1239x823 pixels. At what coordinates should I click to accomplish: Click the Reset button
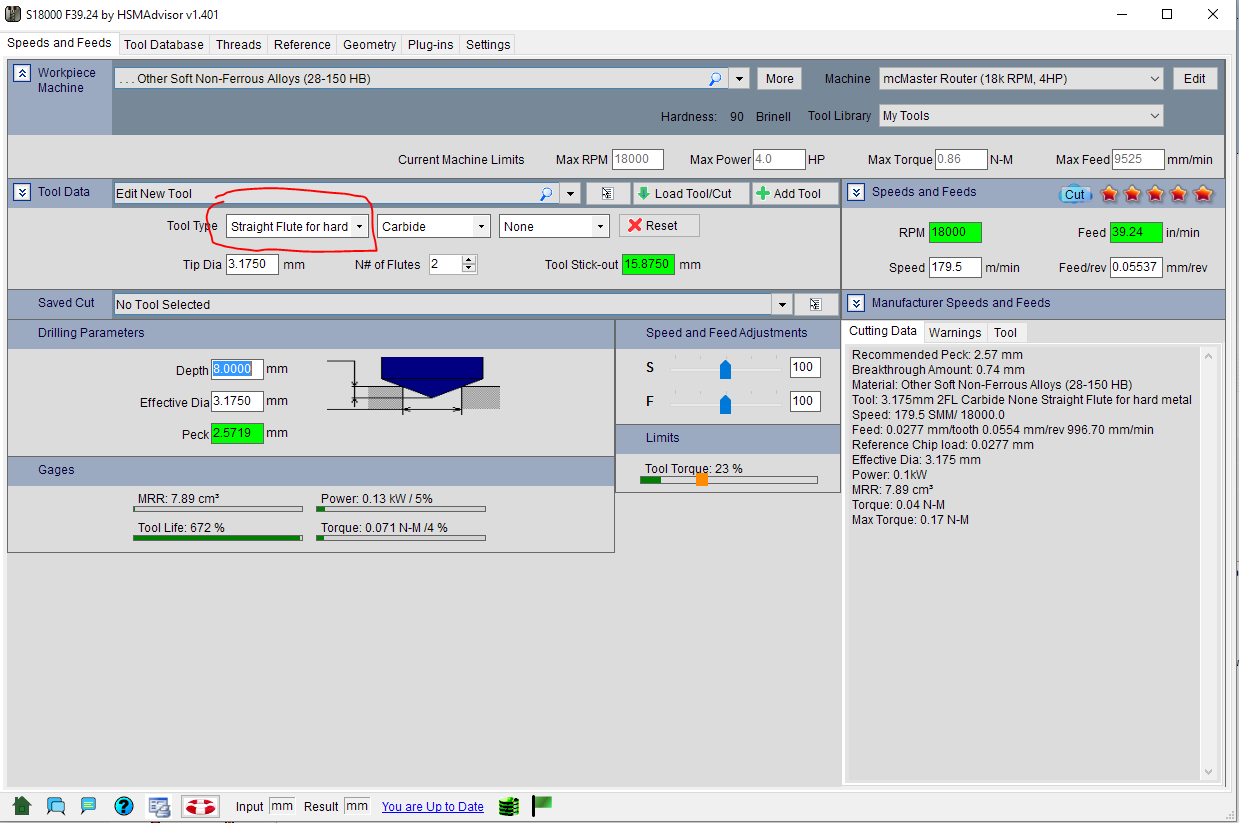point(658,226)
